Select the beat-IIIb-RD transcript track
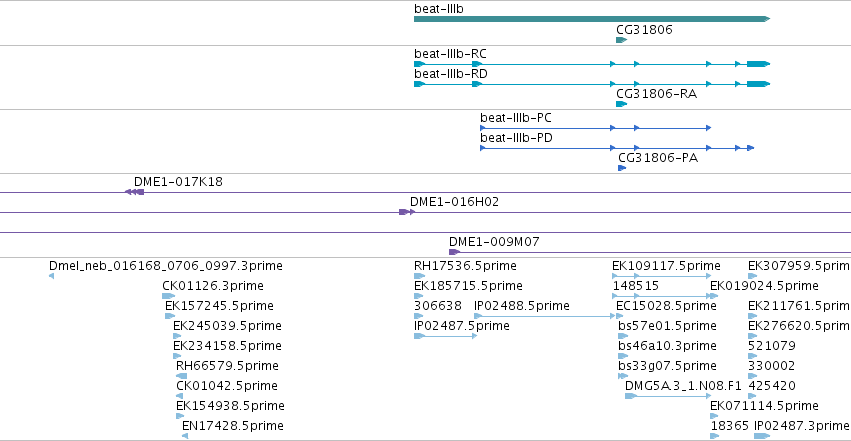The height and width of the screenshot is (441, 851). 592,84
